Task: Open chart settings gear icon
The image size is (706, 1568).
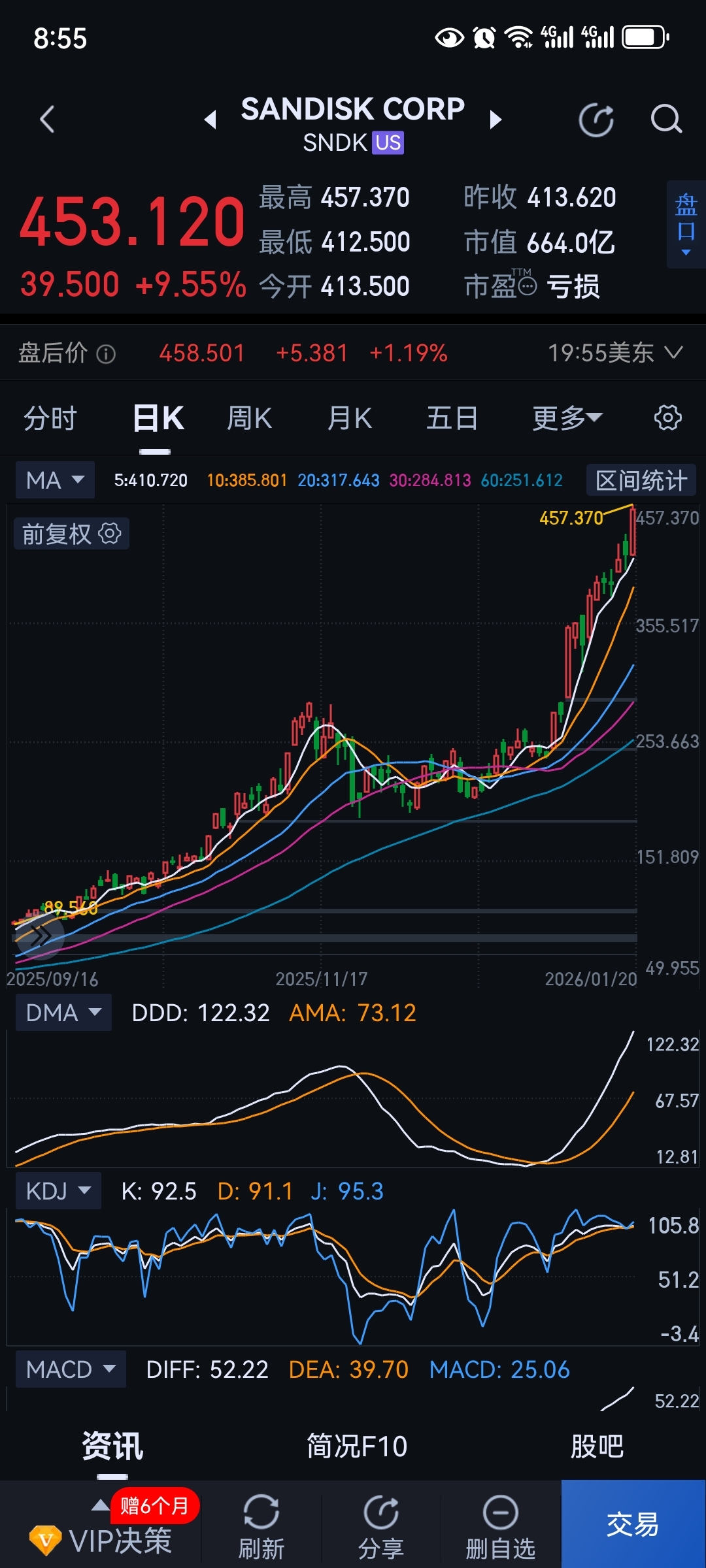Action: 667,417
